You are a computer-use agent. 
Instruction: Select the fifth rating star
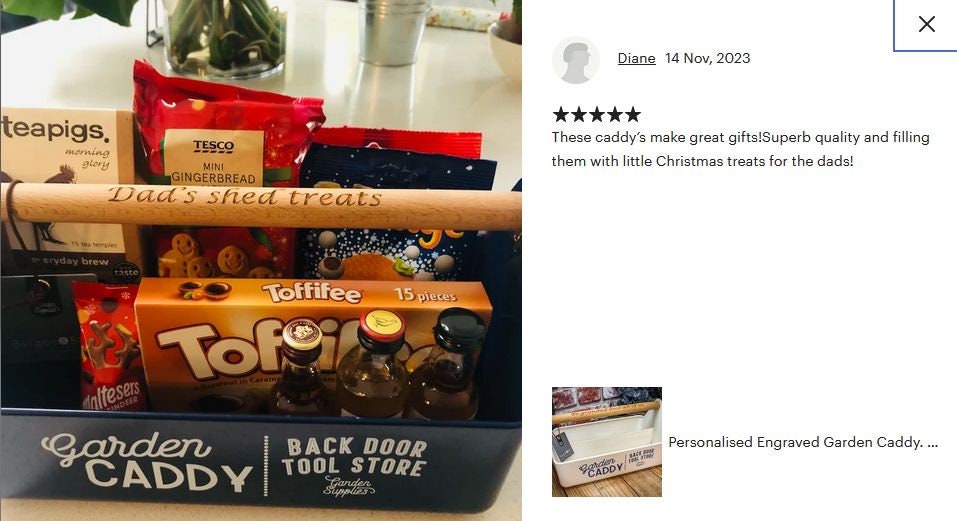633,115
